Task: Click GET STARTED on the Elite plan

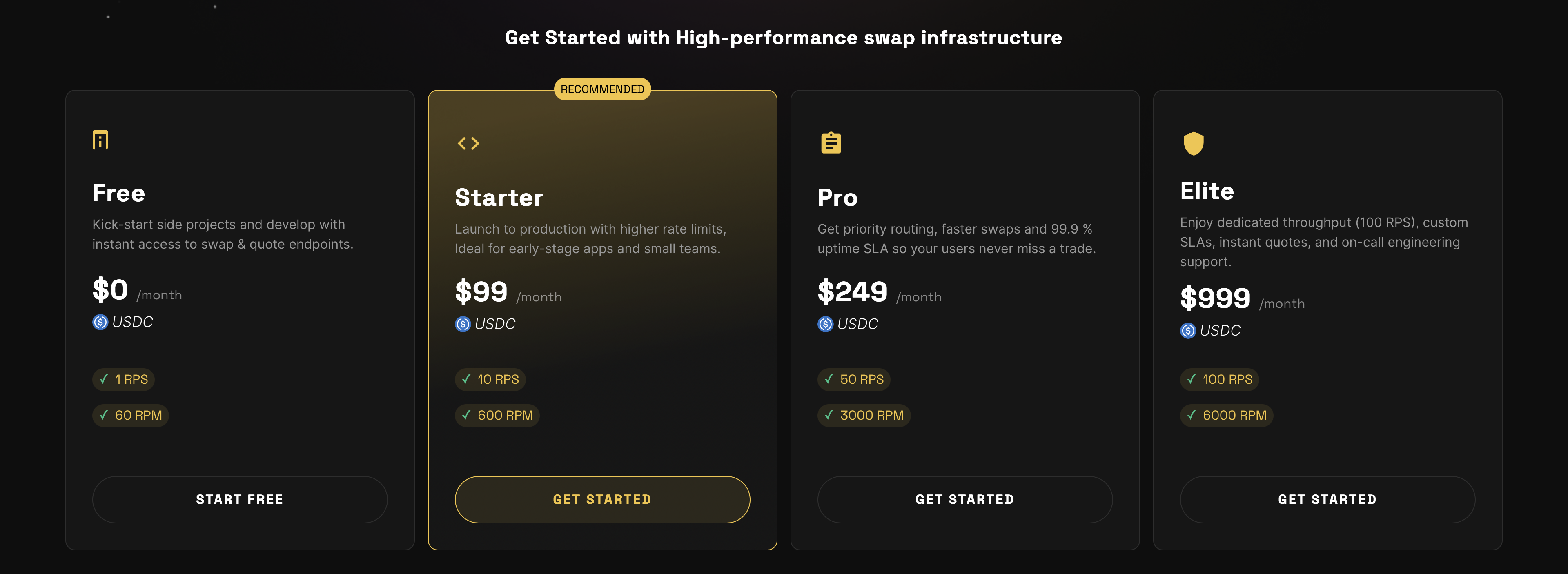Action: pos(1327,499)
